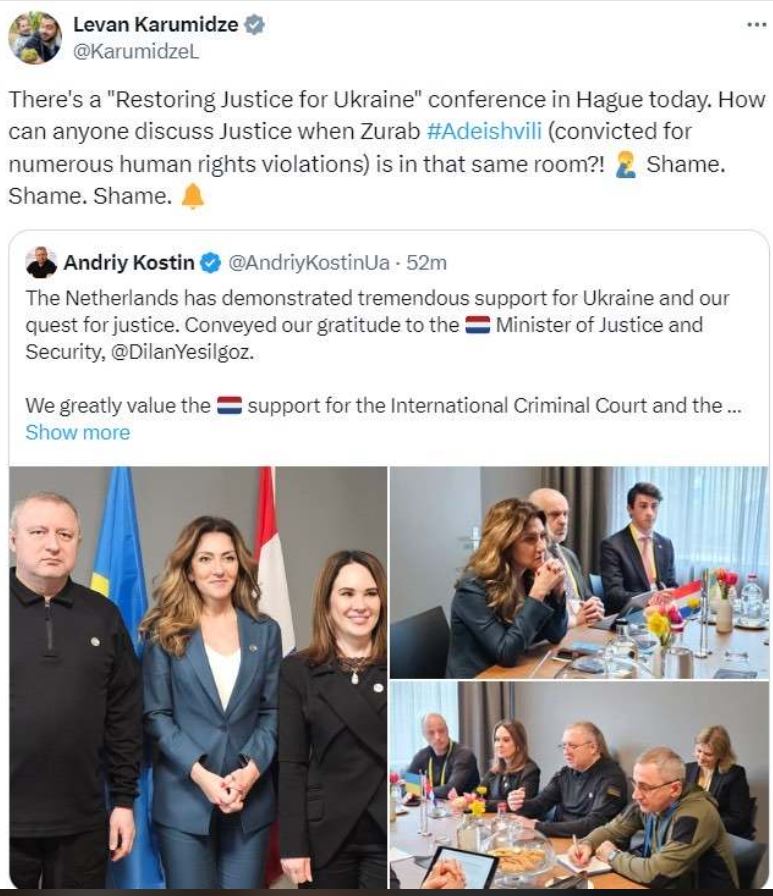
Task: Open Andriy Kostin's small avatar
Action: (x=41, y=263)
